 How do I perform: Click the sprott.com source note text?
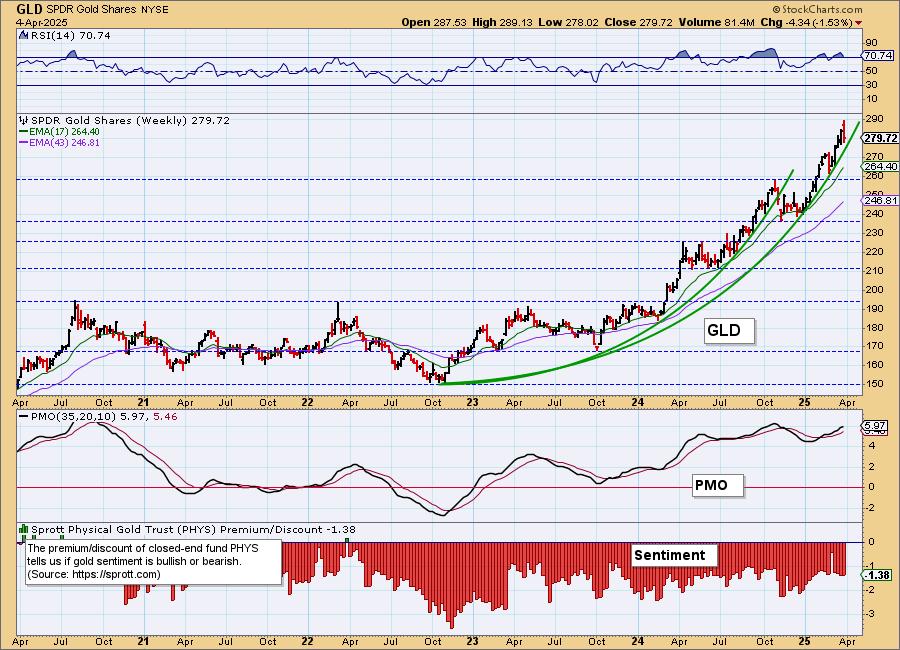[x=94, y=574]
